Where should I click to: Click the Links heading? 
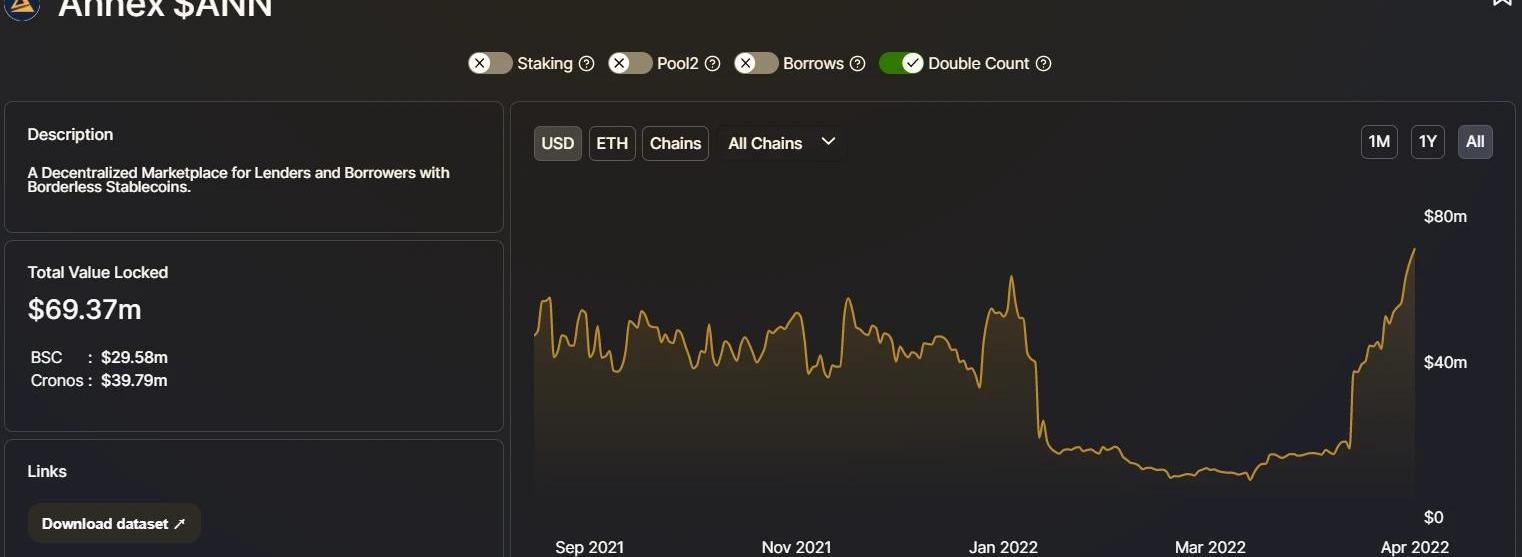click(47, 471)
